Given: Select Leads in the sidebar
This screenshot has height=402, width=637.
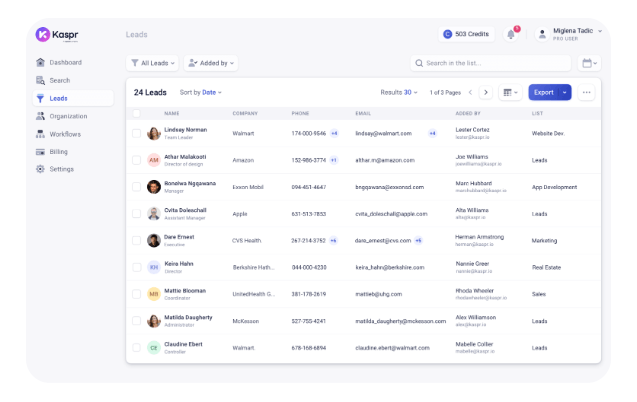Looking at the screenshot, I should click(x=73, y=98).
